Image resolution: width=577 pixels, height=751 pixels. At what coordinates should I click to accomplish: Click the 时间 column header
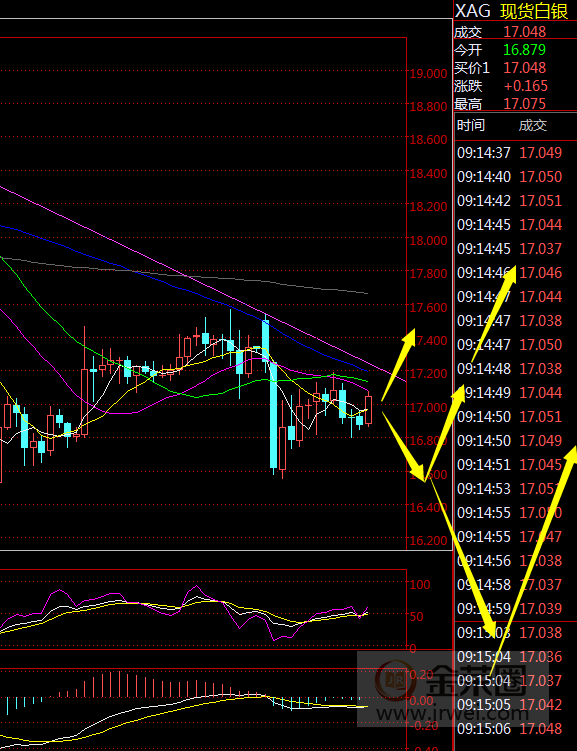(471, 125)
